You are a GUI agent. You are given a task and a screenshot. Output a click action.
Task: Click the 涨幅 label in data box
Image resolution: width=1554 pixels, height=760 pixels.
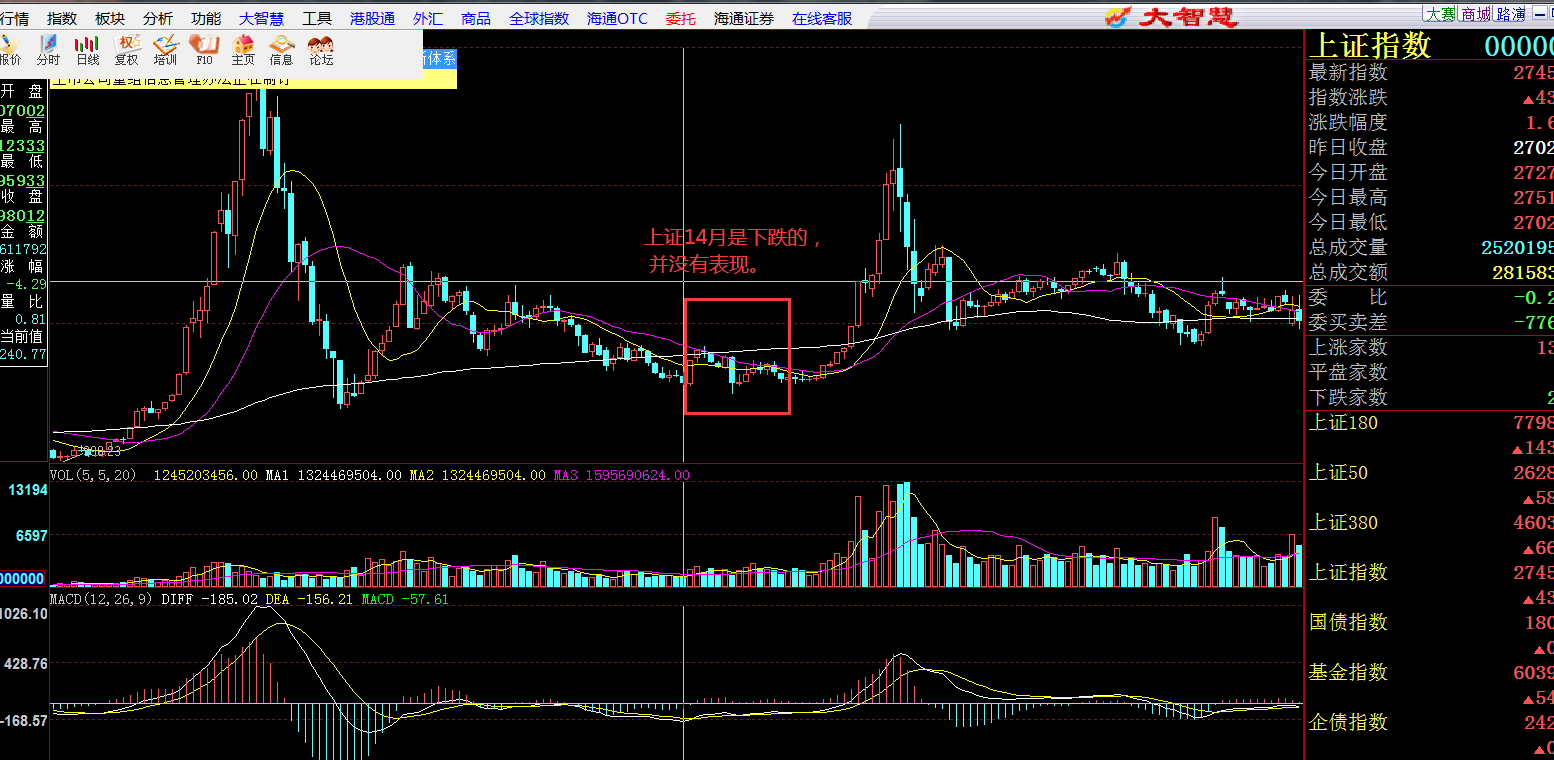(x=23, y=267)
